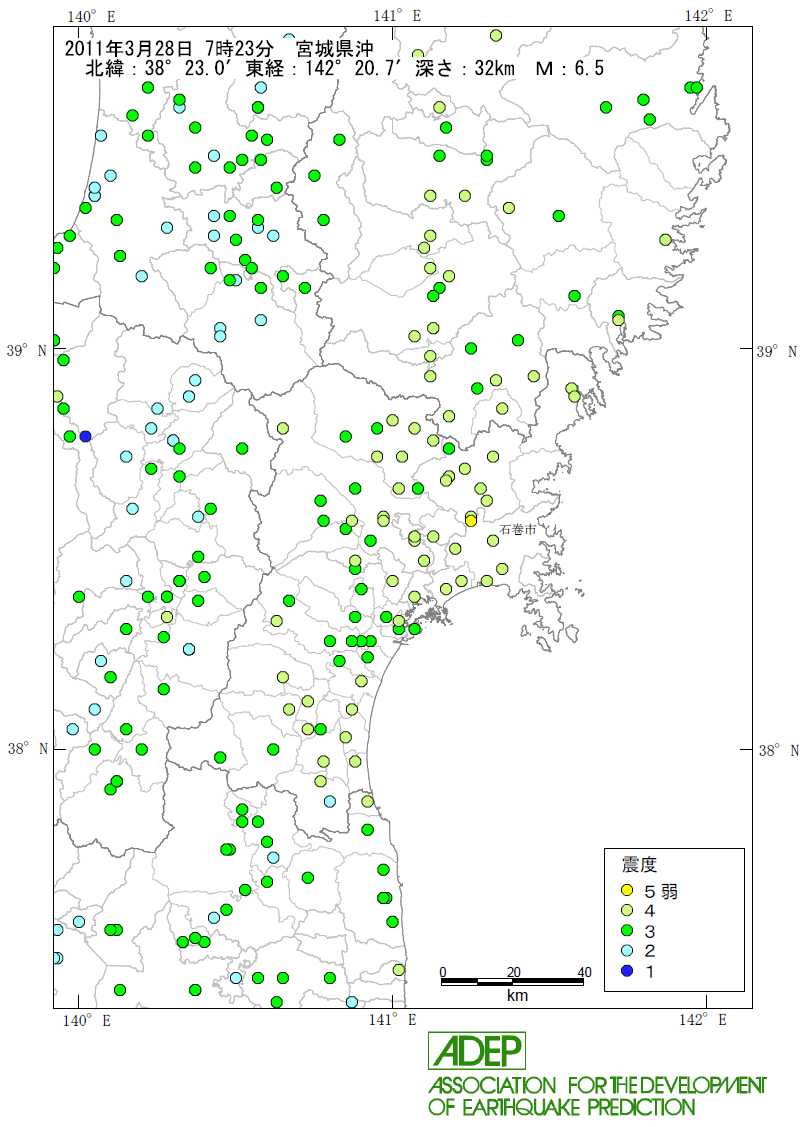Click the km label under the scale bar
This screenshot has height=1127, width=805.
pyautogui.click(x=517, y=995)
